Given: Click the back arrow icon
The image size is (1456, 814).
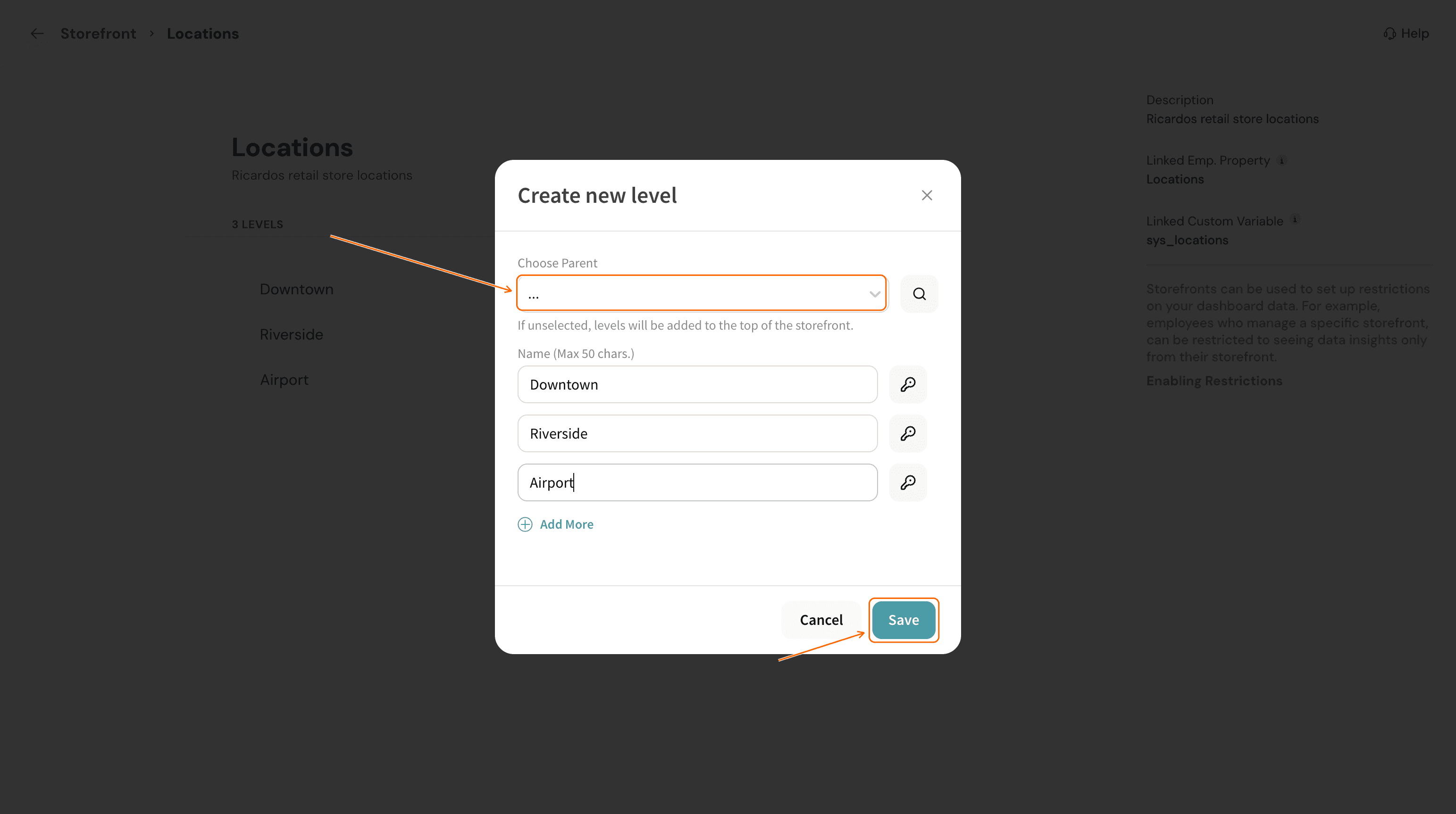Looking at the screenshot, I should click(x=37, y=34).
